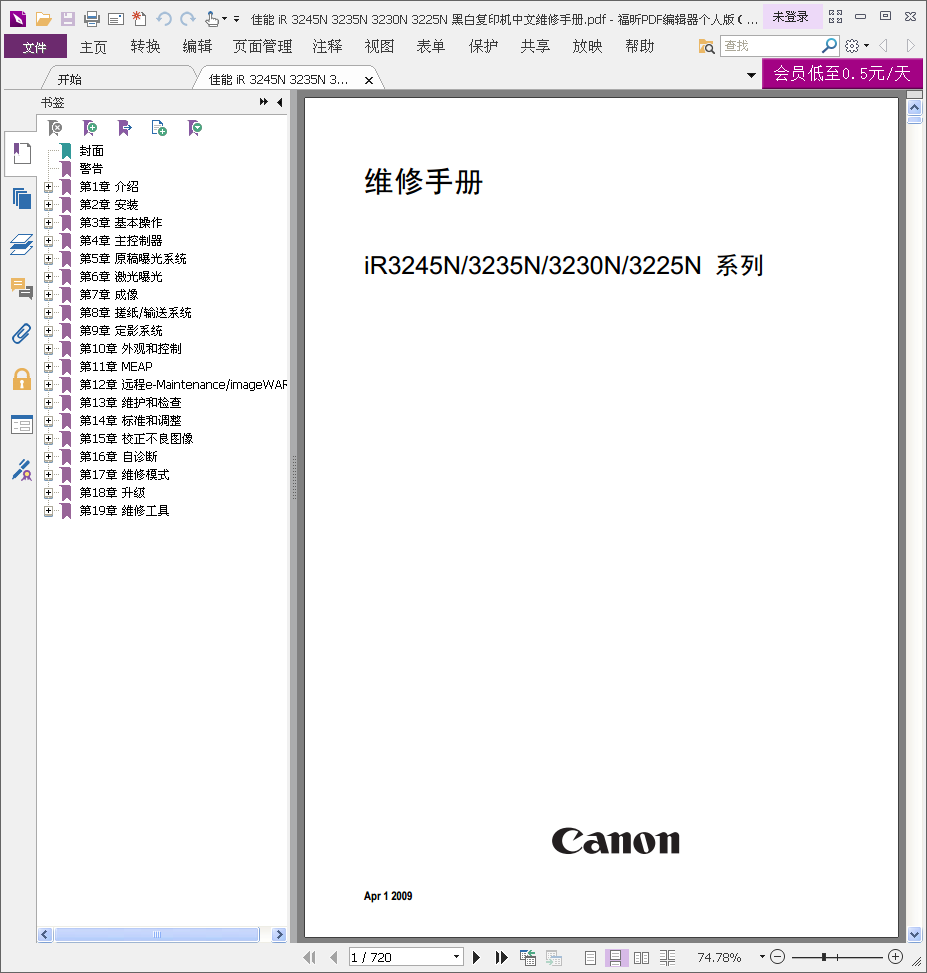Viewport: 927px width, 973px height.
Task: Switch to the 开始 document tab
Action: pos(118,79)
